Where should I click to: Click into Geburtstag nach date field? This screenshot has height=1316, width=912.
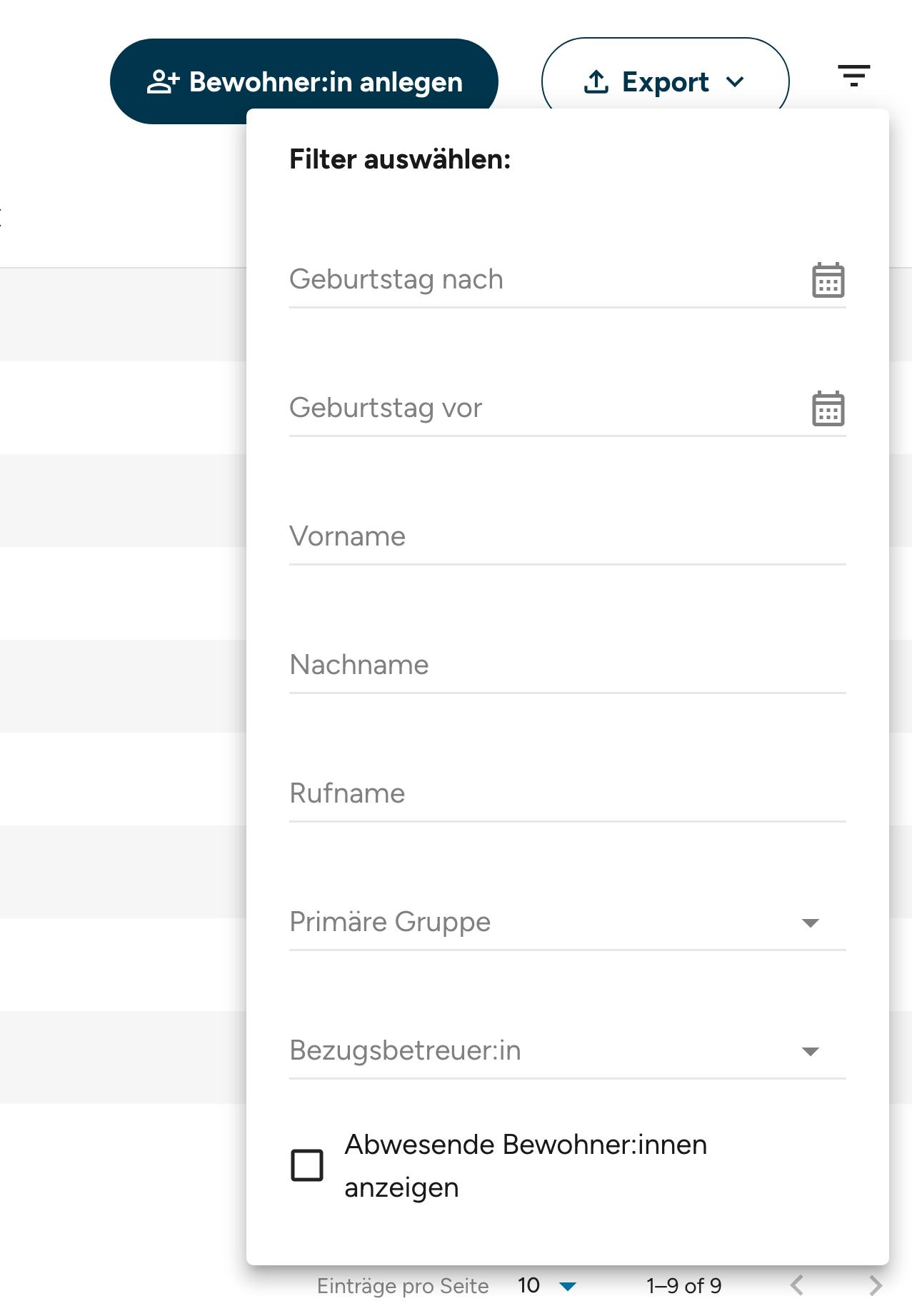[x=546, y=279]
